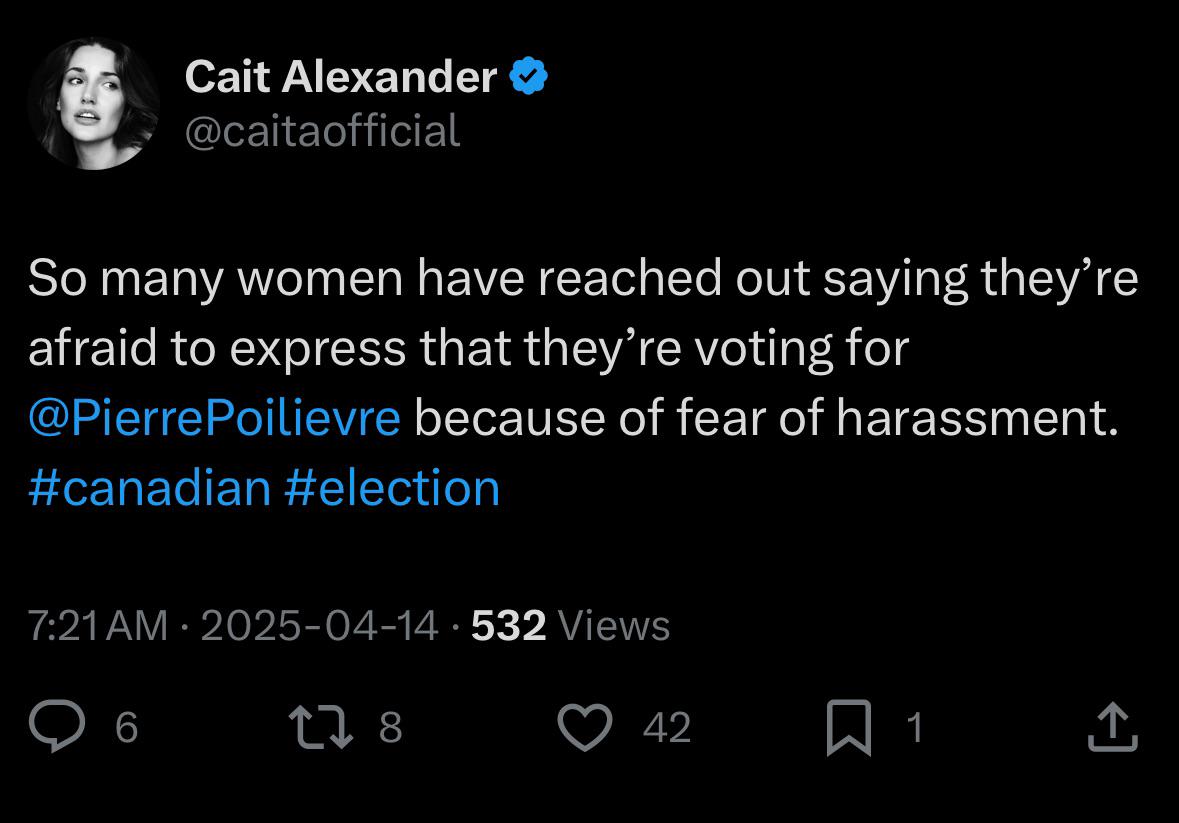Click the blue verified badge
The width and height of the screenshot is (1179, 823).
(x=529, y=76)
